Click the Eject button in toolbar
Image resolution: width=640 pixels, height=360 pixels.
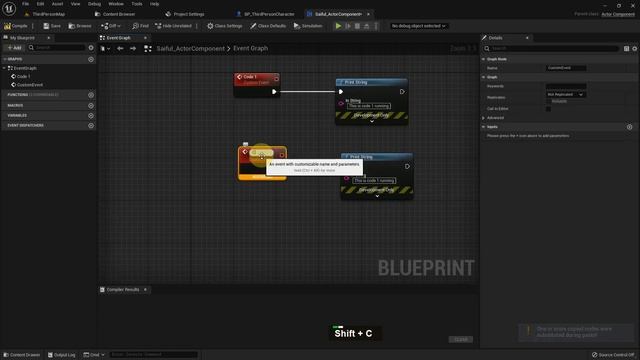(x=367, y=26)
